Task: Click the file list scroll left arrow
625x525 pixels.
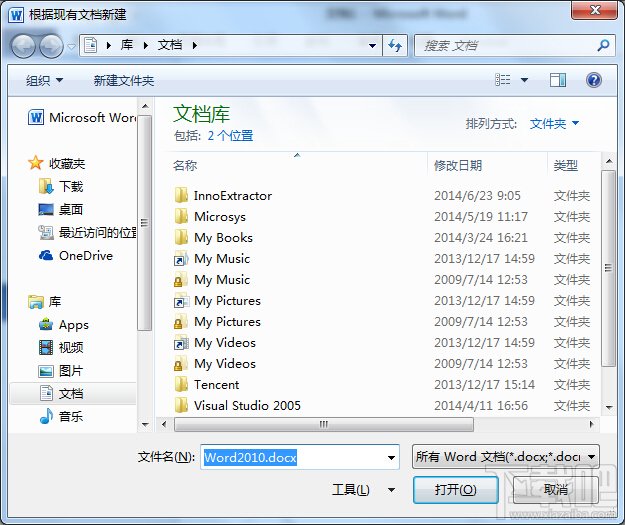Action: click(x=164, y=424)
